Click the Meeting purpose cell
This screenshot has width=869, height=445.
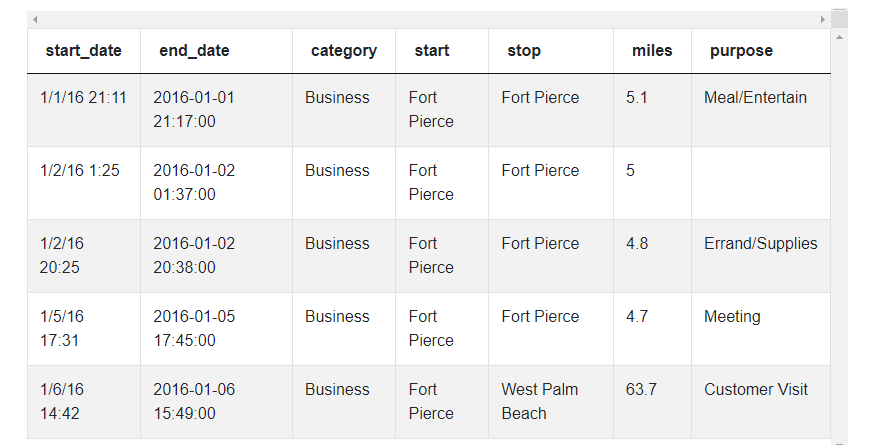[x=732, y=317]
